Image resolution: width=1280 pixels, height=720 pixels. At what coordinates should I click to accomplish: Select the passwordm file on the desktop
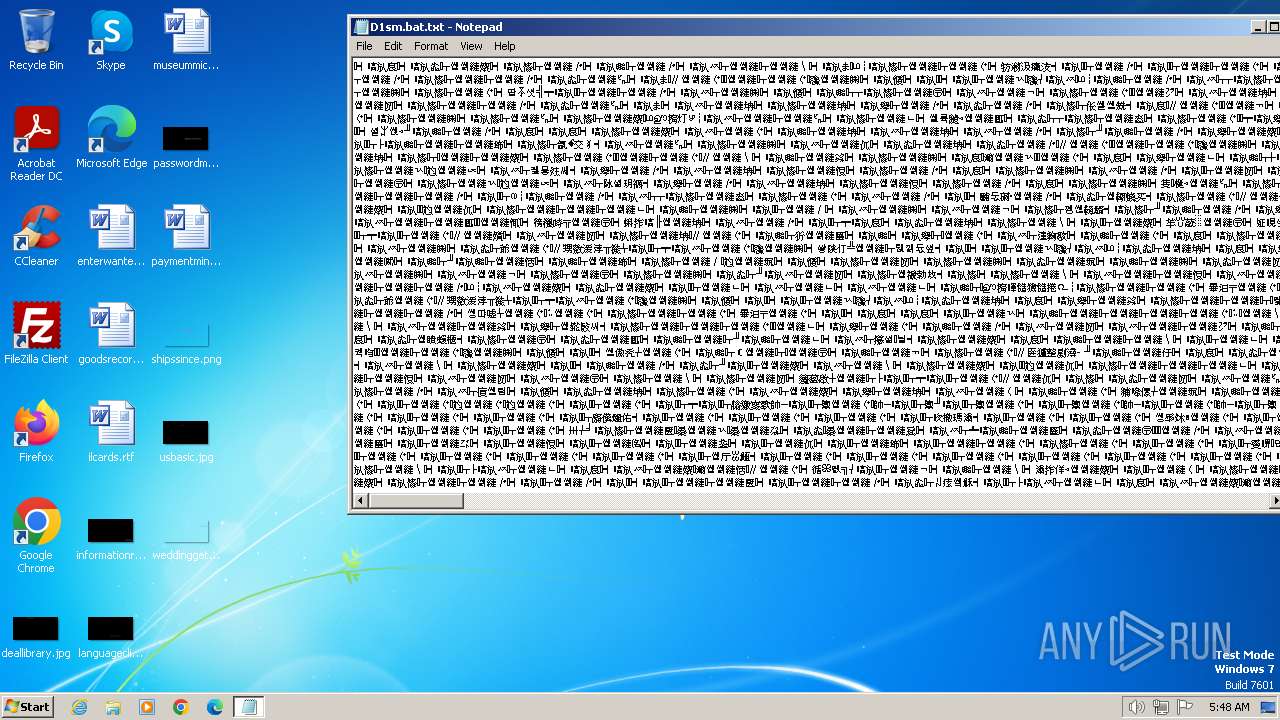pos(186,145)
